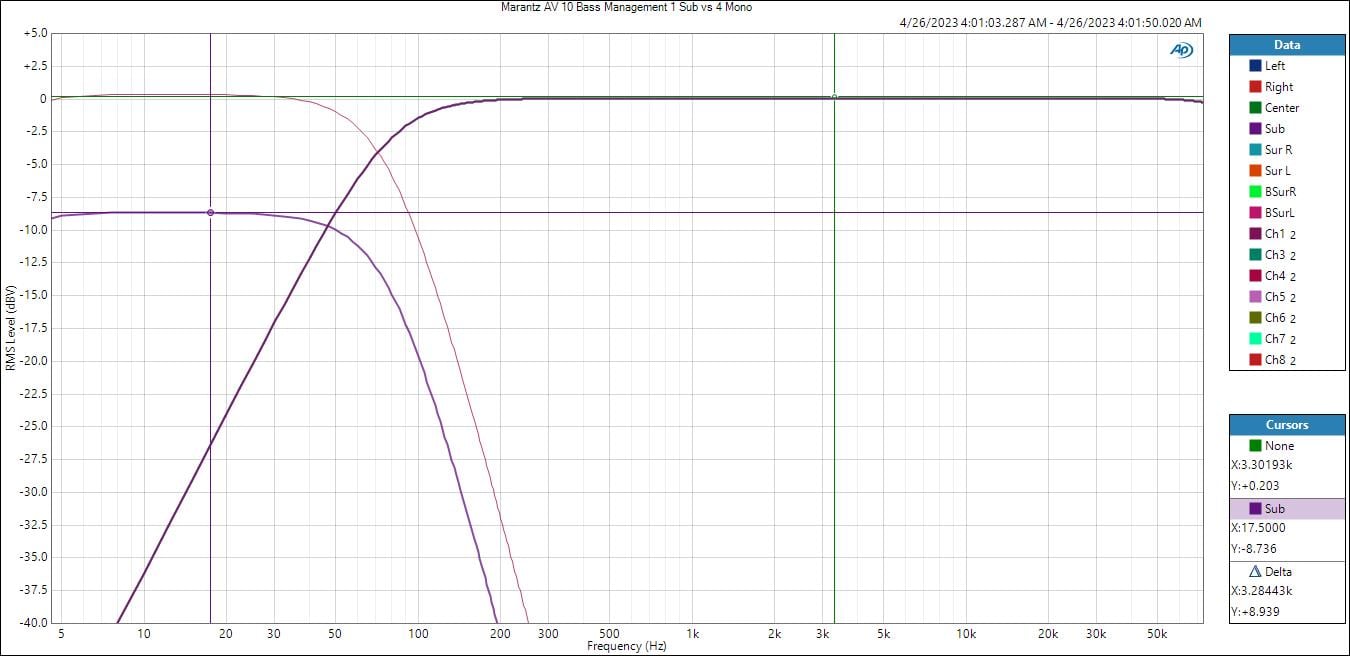Click the graph title Marantz AV 10 Bass Management

pos(626,7)
